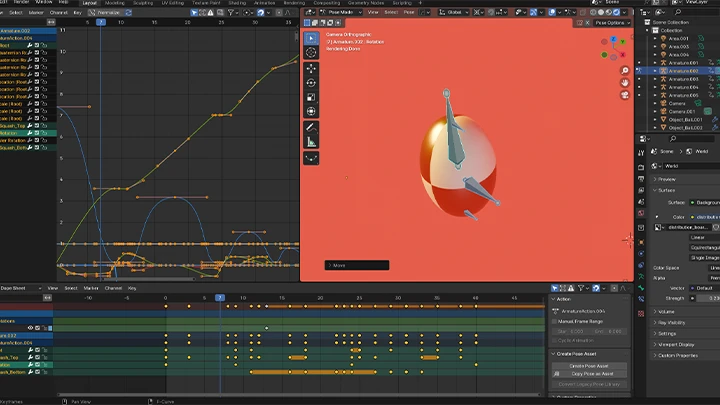720x405 pixels.
Task: Click the Dope Sheet only-selected arrow icon
Action: pos(555,288)
